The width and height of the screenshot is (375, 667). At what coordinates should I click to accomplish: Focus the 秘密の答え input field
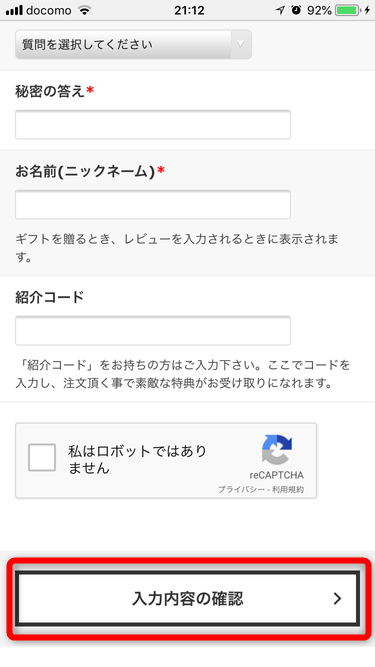pos(153,125)
